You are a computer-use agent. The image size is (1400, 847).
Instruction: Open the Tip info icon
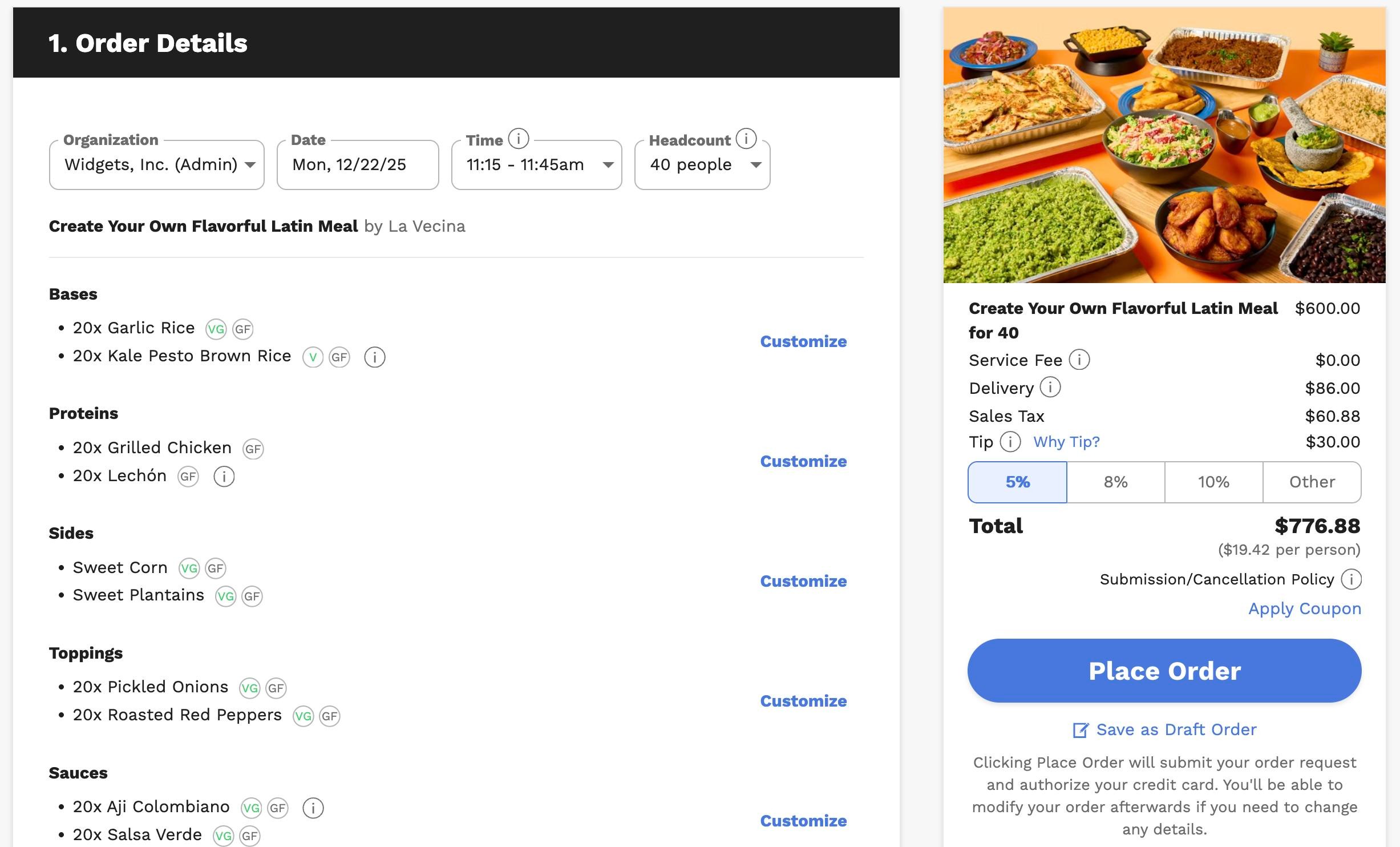[1010, 442]
